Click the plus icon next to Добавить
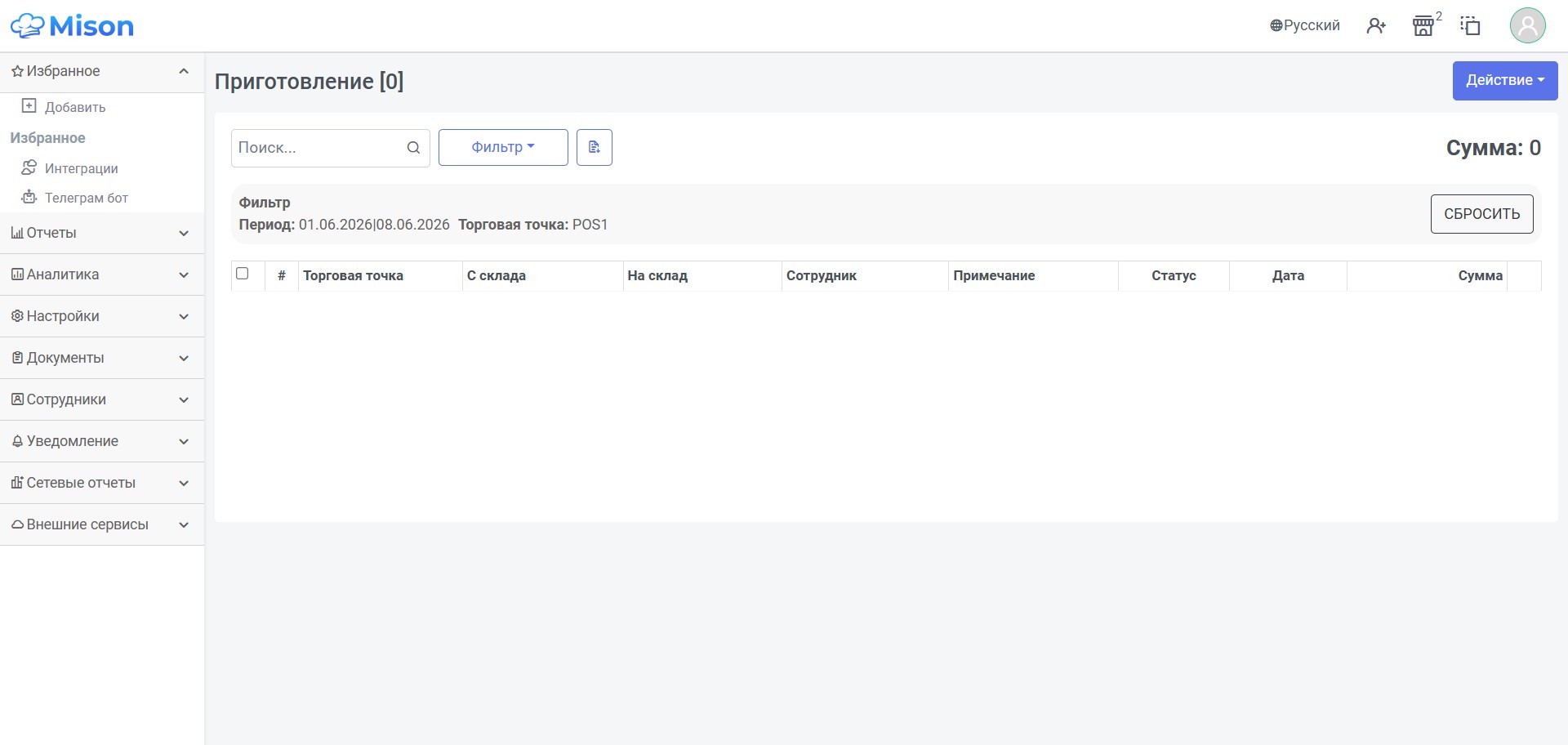The height and width of the screenshot is (745, 1568). pyautogui.click(x=29, y=106)
